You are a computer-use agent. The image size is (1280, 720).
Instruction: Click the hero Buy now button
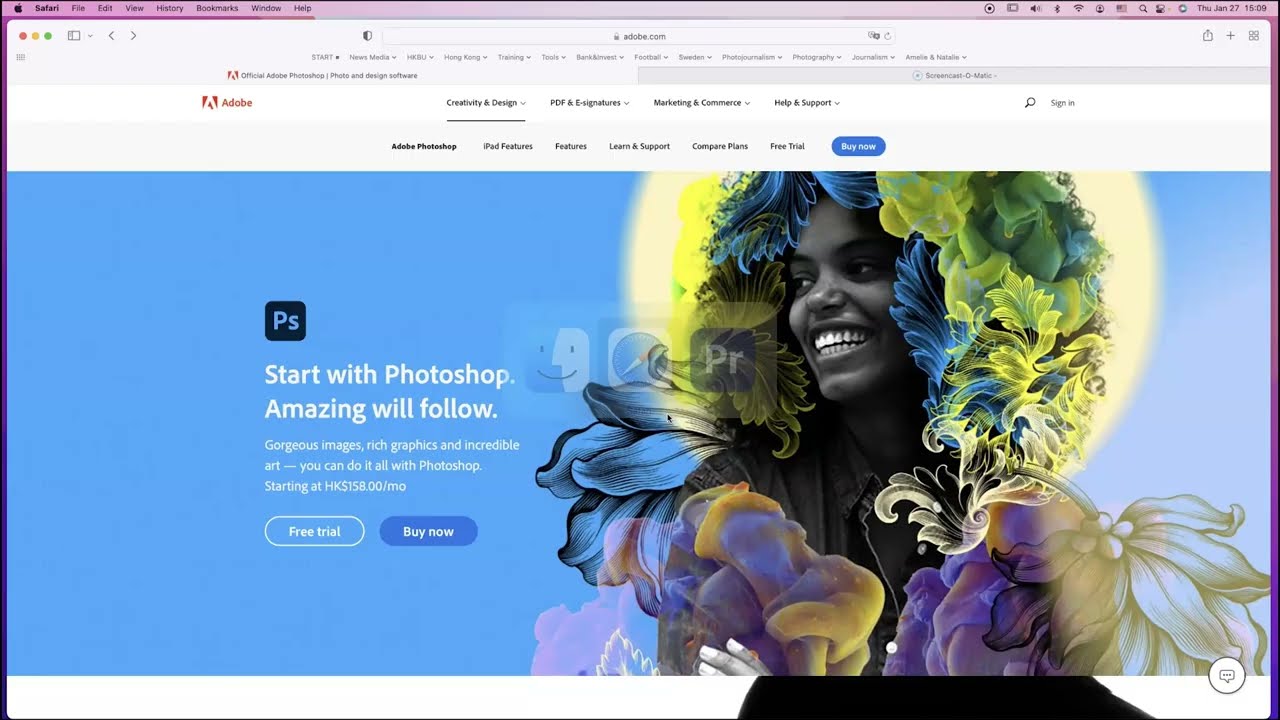click(428, 531)
